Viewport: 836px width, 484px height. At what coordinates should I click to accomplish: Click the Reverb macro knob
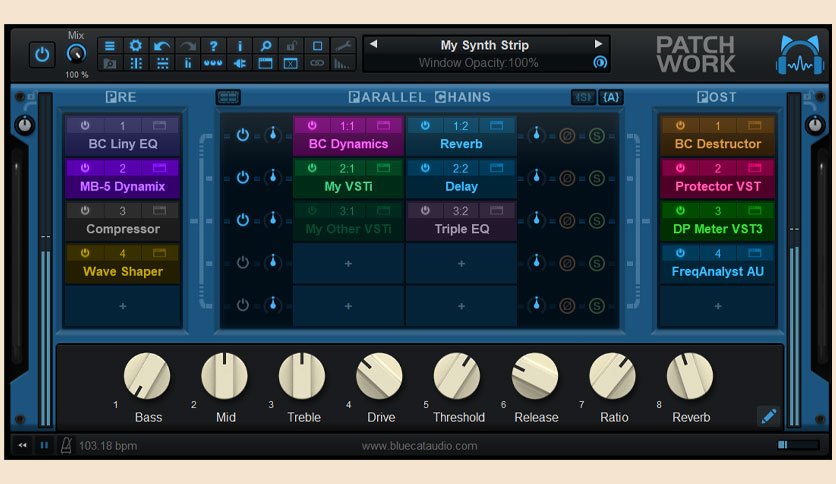690,376
